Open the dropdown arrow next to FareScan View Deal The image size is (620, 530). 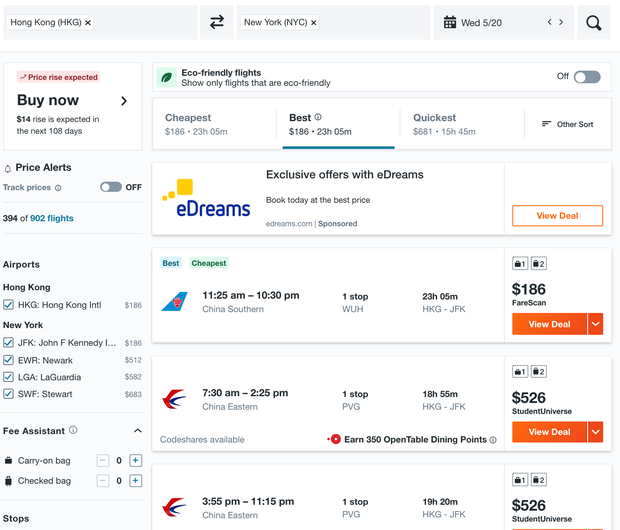pos(596,324)
